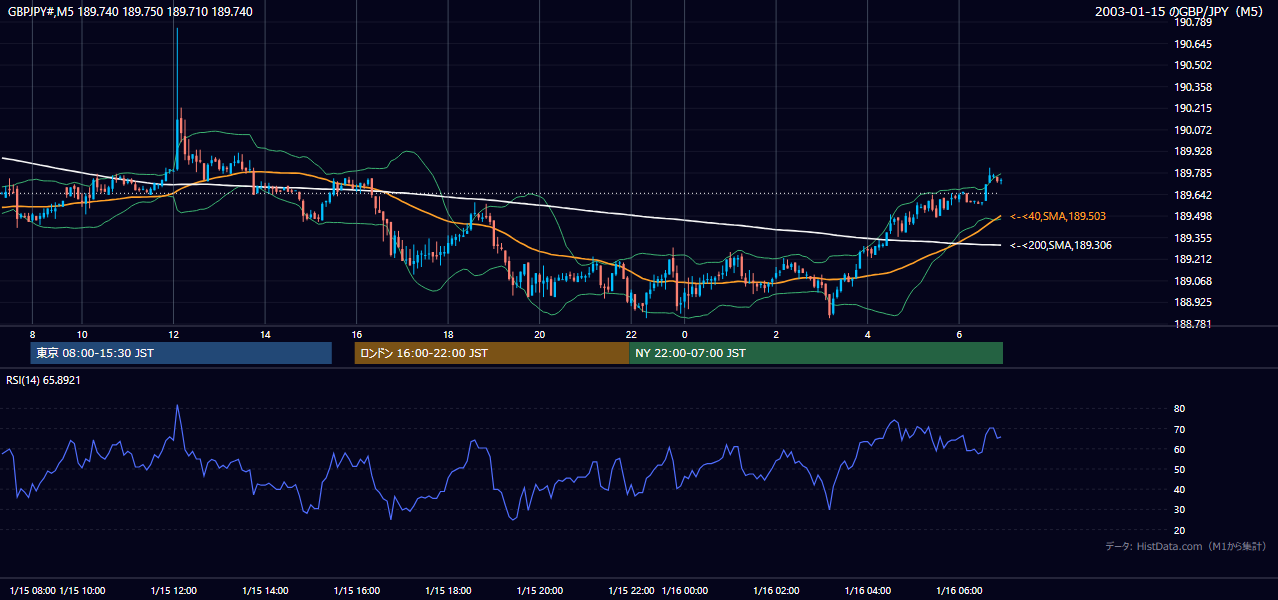Click RSI scale value 40
Image resolution: width=1278 pixels, height=600 pixels.
coord(1179,489)
